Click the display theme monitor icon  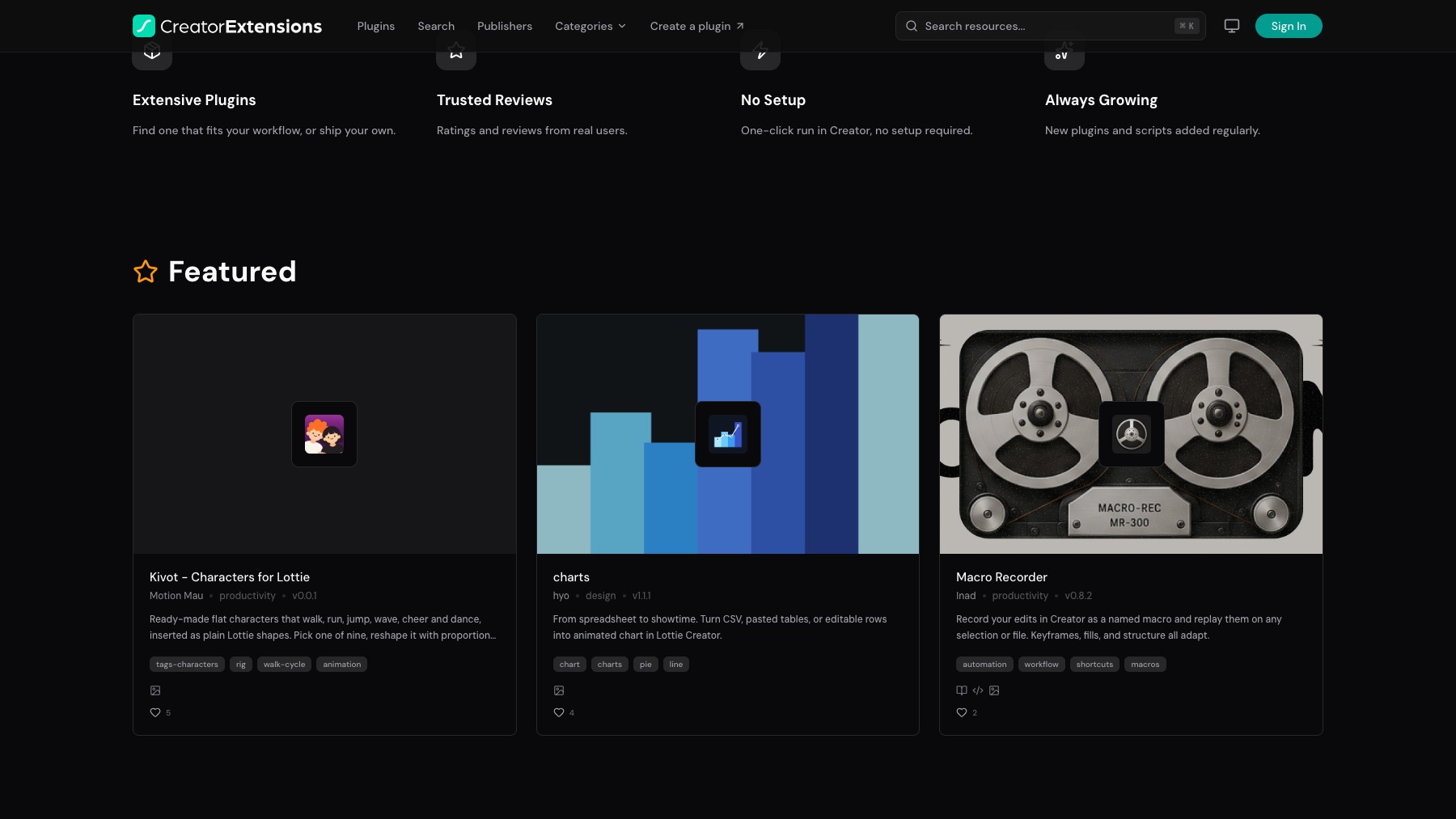click(x=1232, y=26)
